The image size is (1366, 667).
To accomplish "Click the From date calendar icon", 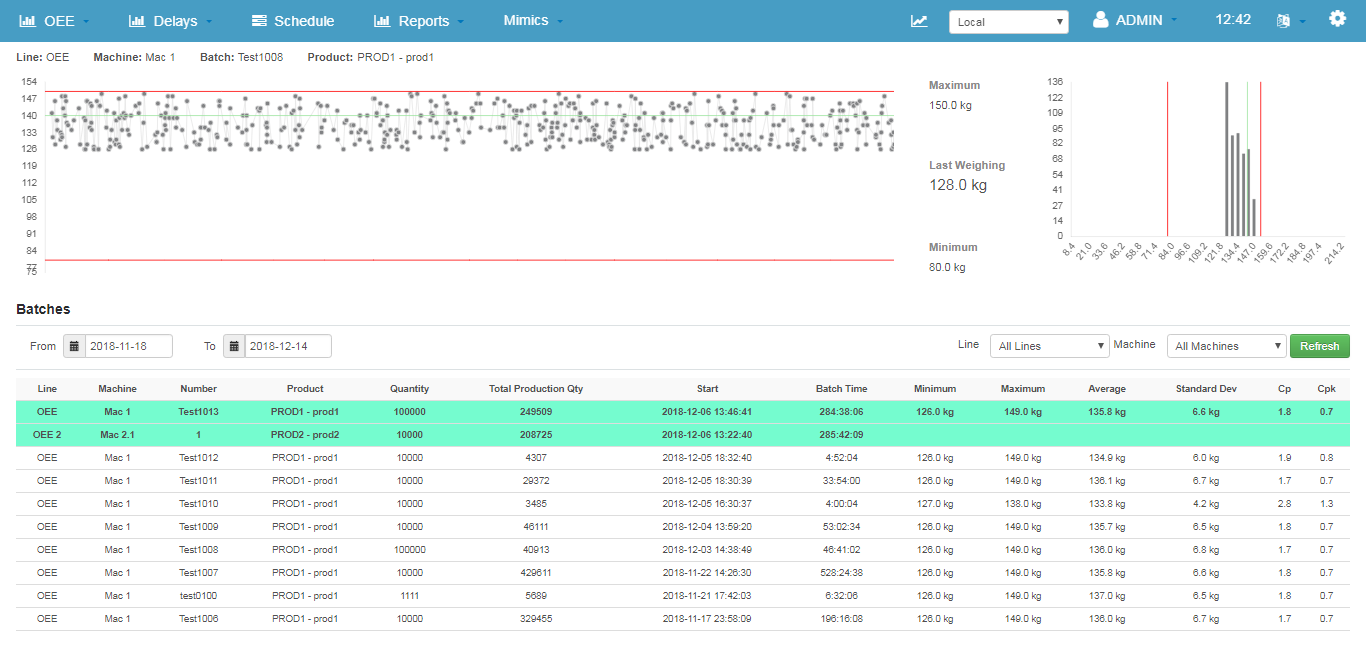I will pos(75,345).
